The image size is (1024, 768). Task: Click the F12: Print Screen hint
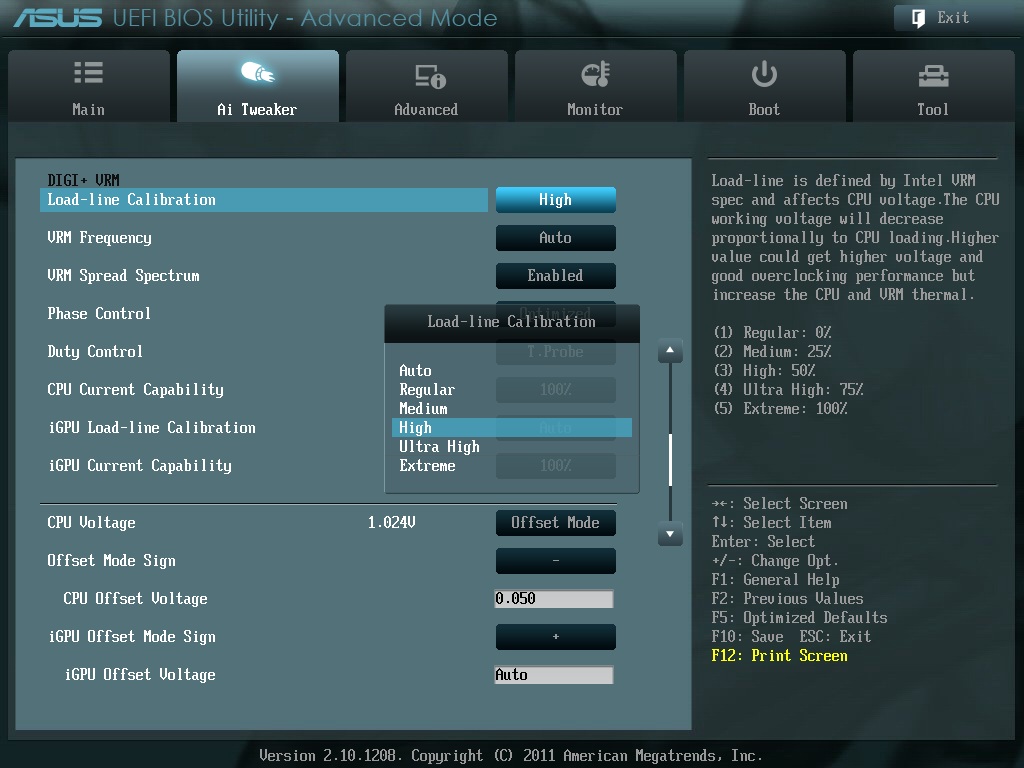[x=780, y=656]
